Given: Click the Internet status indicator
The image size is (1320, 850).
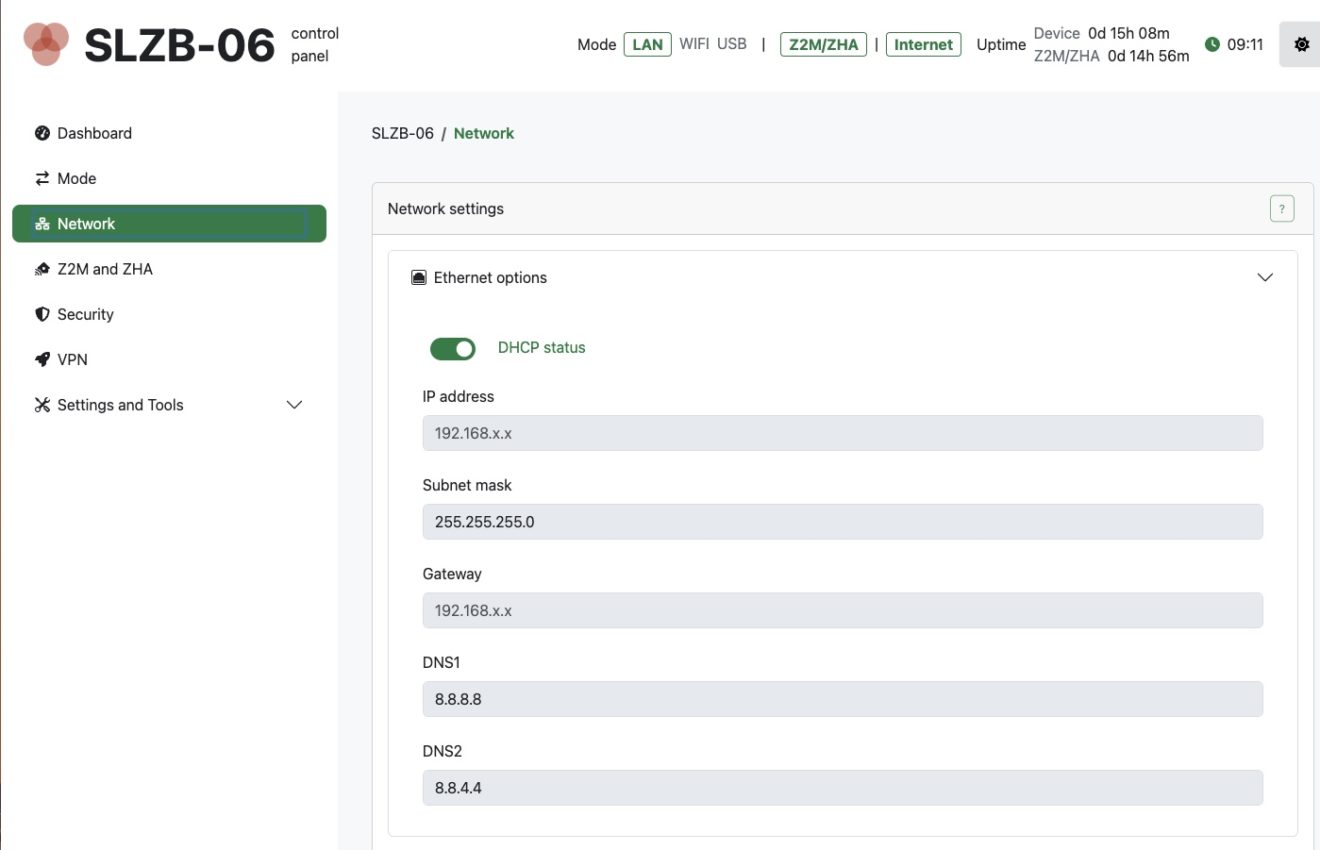Looking at the screenshot, I should coord(922,44).
